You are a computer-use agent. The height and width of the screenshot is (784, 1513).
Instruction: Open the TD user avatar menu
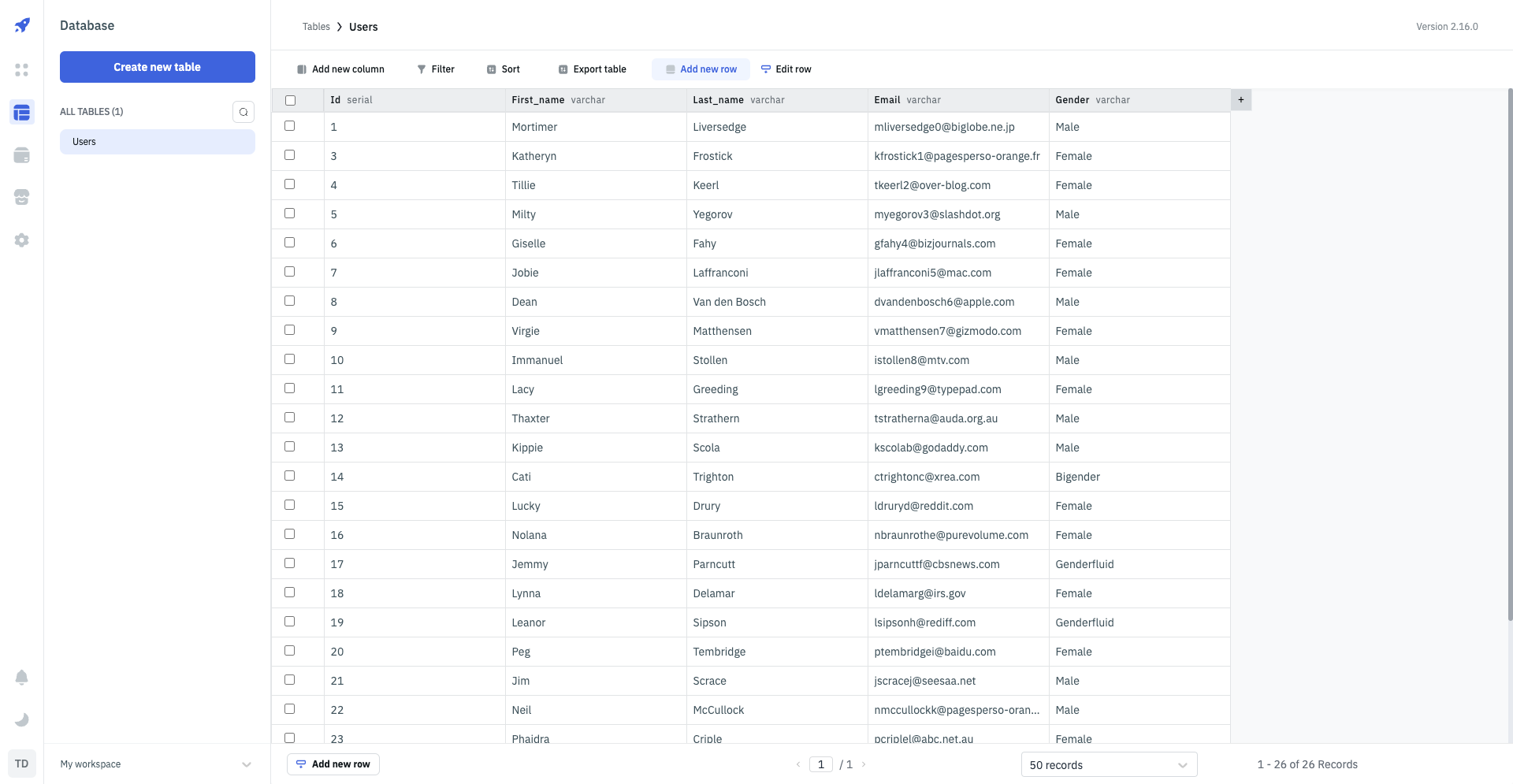(x=22, y=764)
